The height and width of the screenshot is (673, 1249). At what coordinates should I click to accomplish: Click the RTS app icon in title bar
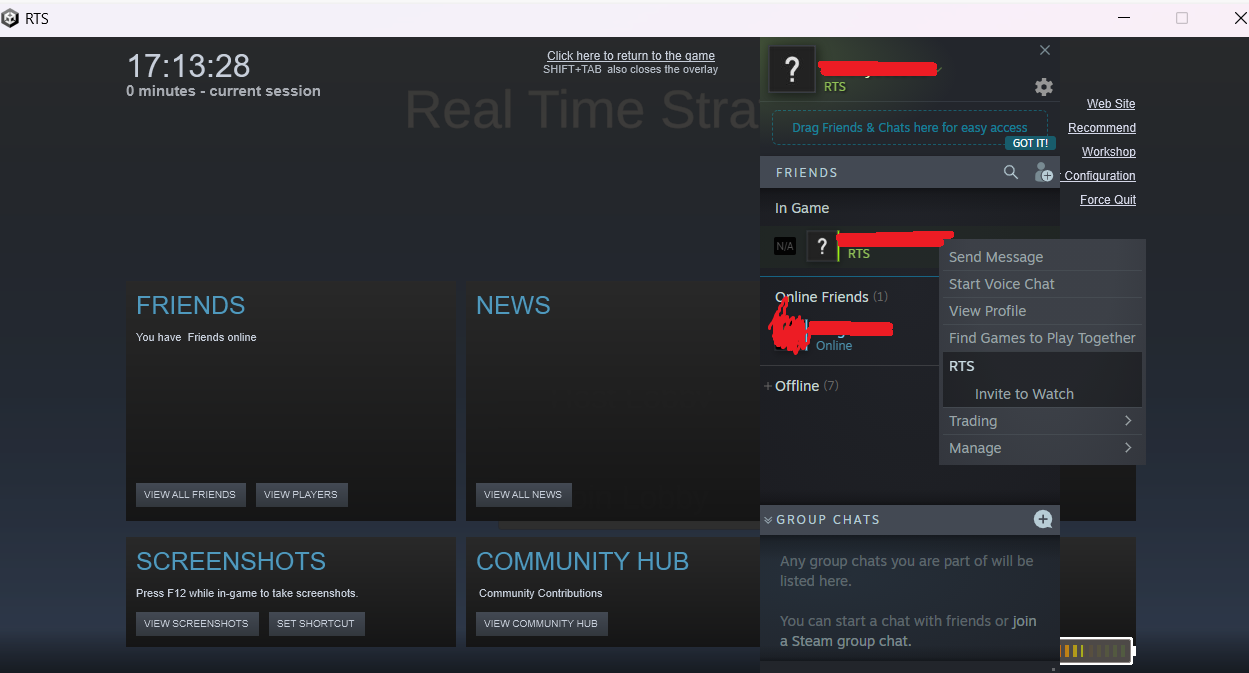pos(10,18)
